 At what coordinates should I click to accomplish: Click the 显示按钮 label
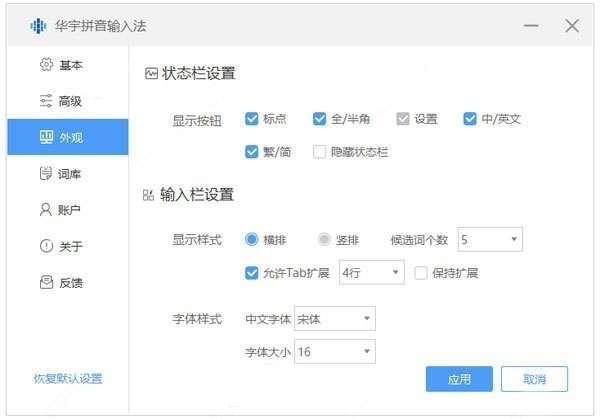pyautogui.click(x=197, y=121)
